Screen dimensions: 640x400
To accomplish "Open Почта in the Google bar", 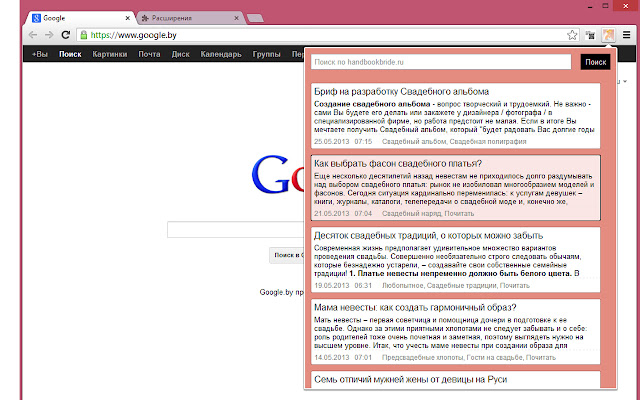I will coord(149,54).
